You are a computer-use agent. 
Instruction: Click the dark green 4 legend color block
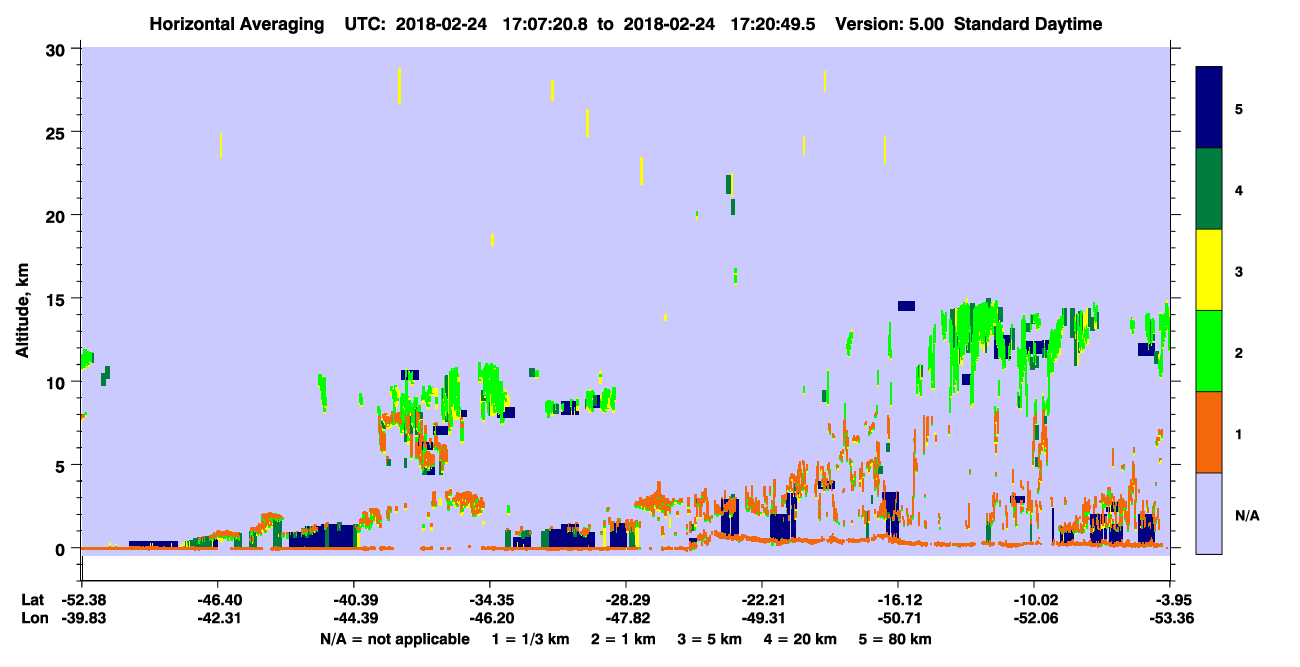pyautogui.click(x=1209, y=189)
